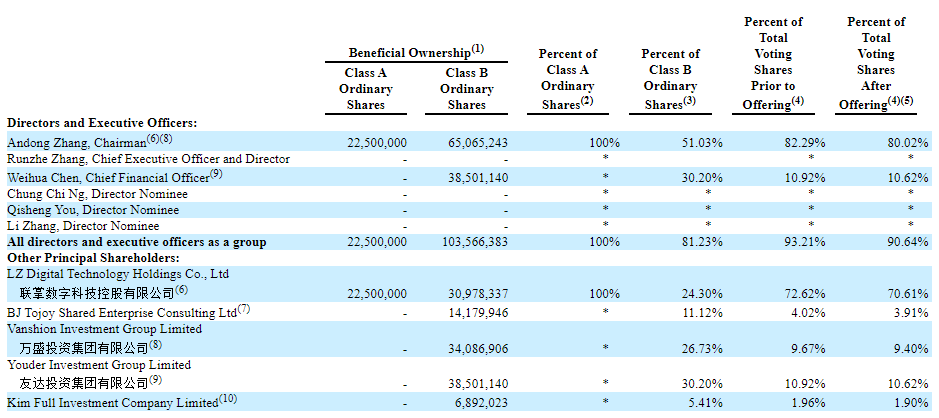
Task: Click the 72.62% prior-to-offering value
Action: (x=807, y=294)
